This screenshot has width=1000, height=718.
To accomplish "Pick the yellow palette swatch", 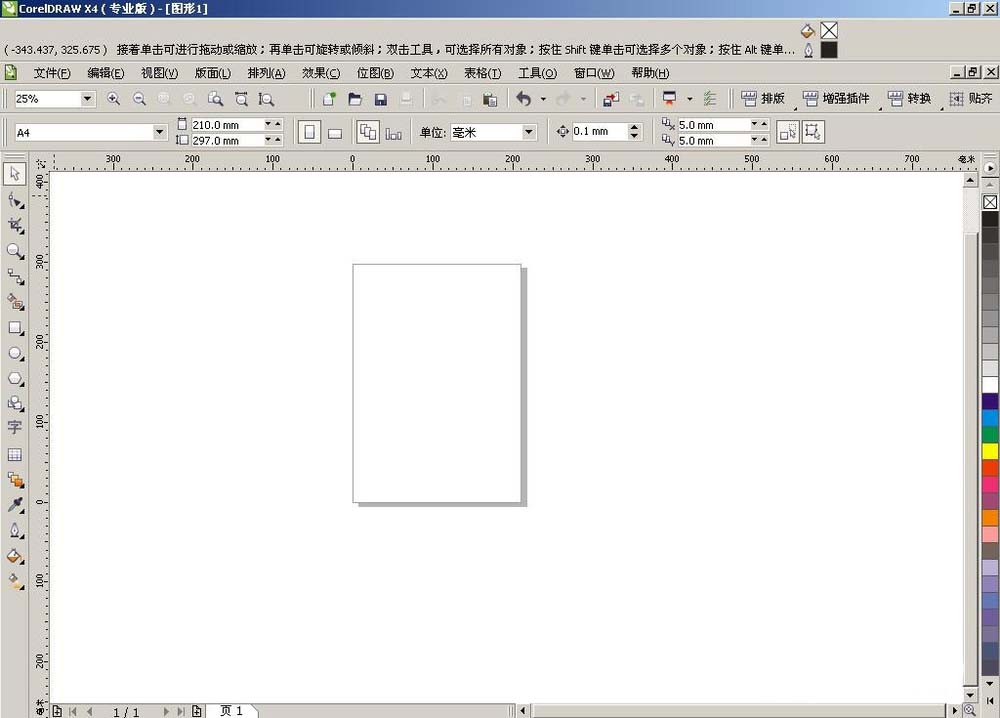I will point(990,451).
